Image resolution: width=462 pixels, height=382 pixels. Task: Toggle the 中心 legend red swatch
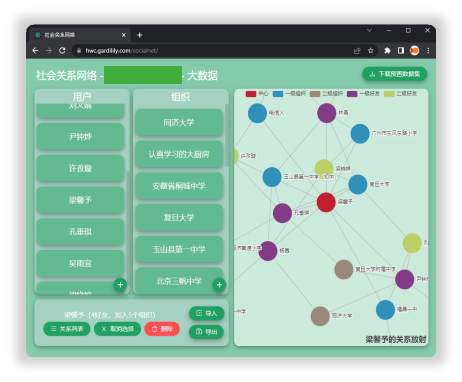click(251, 94)
